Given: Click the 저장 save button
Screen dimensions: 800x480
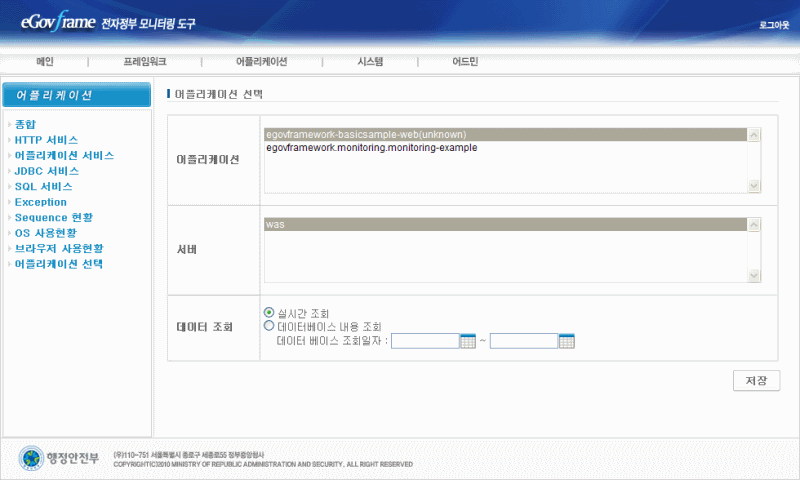Looking at the screenshot, I should [x=756, y=381].
